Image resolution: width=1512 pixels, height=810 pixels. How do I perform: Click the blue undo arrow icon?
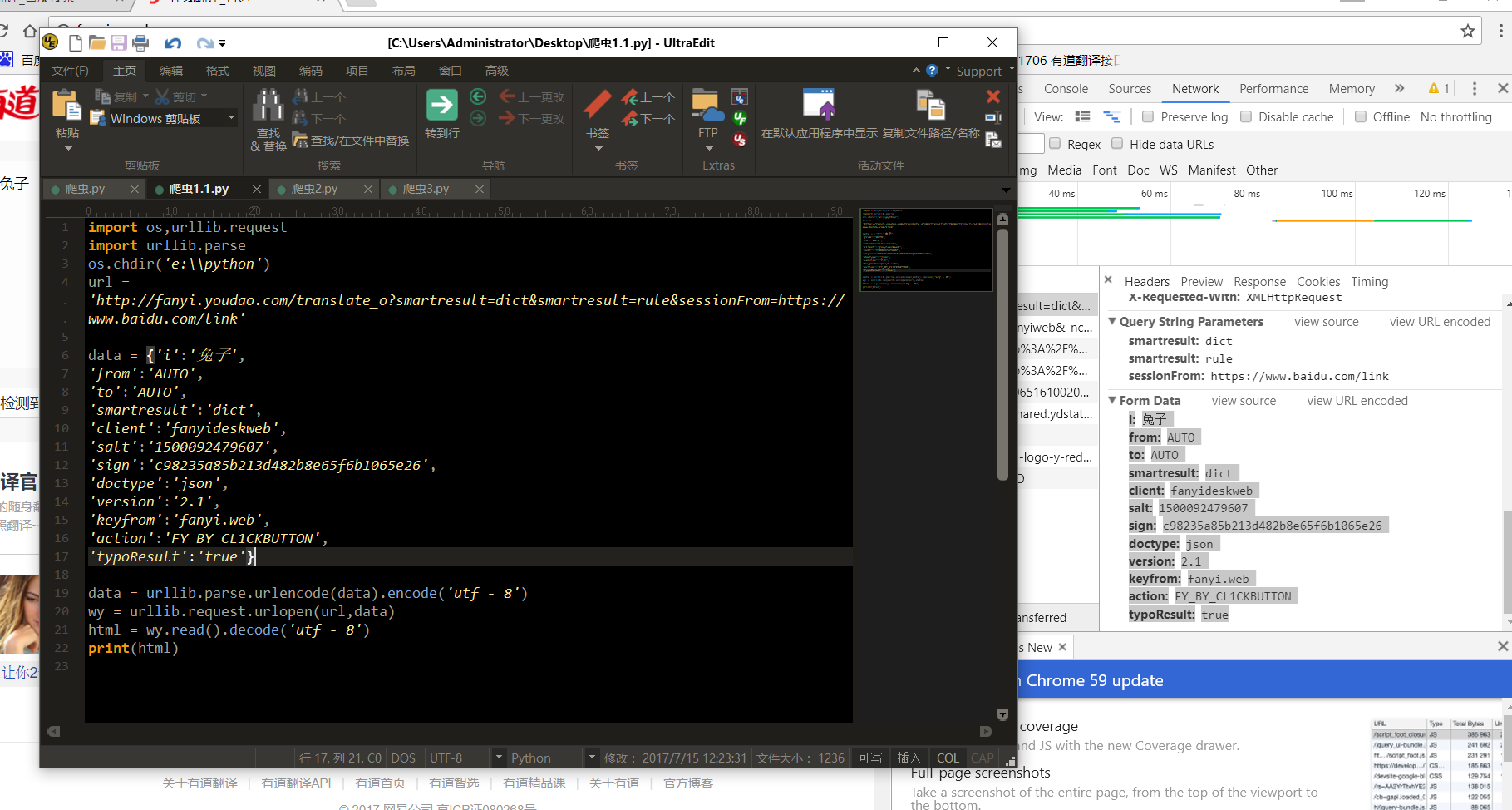tap(172, 43)
